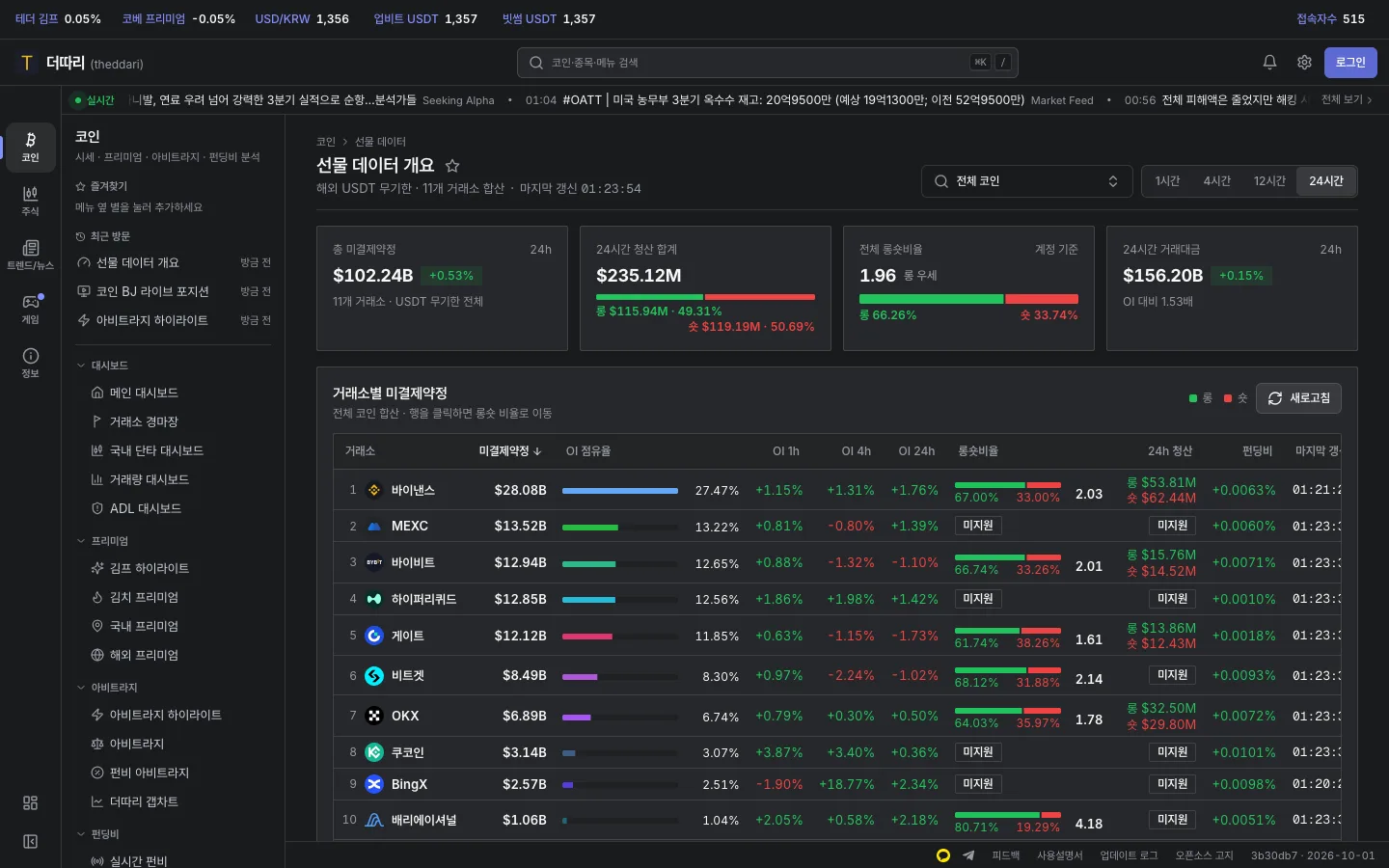Open the 주식 section in the left rail
Image resolution: width=1389 pixels, height=868 pixels.
30,202
